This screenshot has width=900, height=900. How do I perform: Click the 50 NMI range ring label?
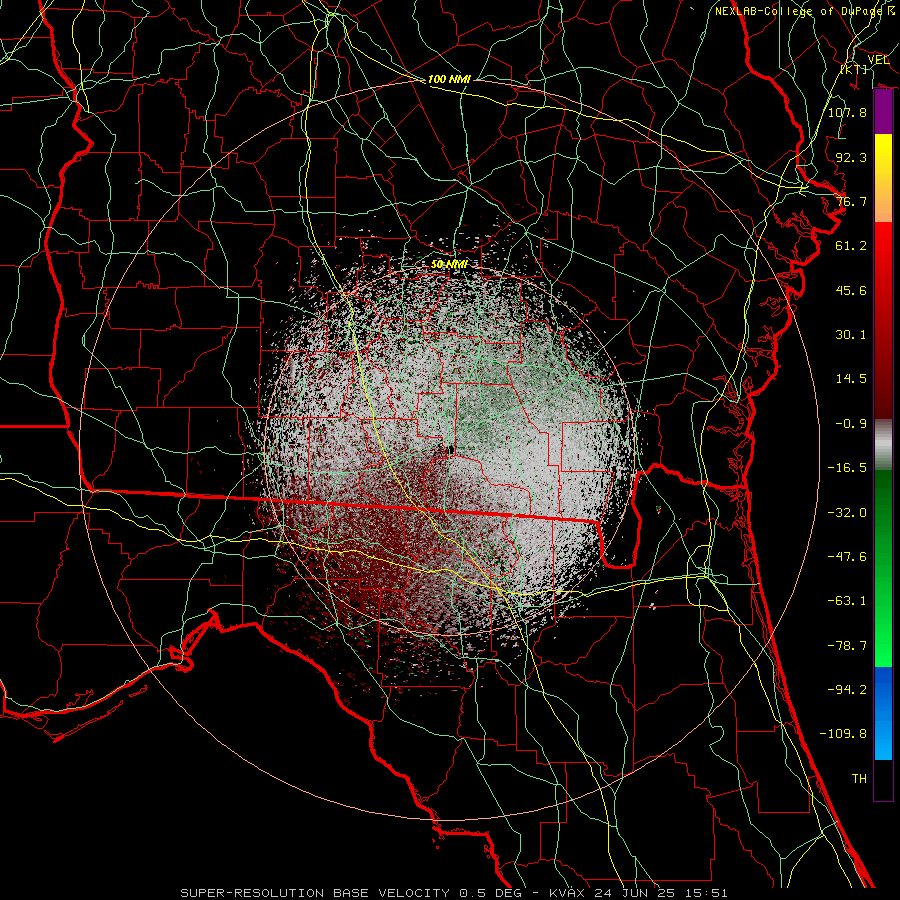[449, 264]
